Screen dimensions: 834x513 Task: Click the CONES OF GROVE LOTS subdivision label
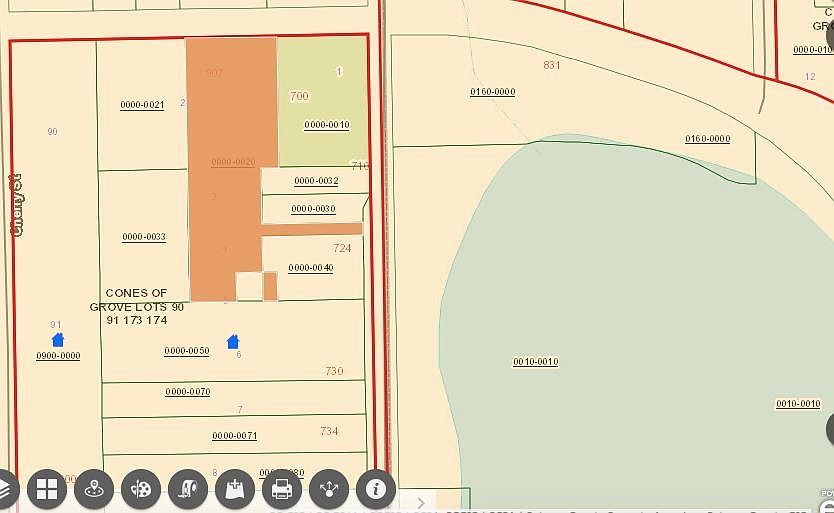pos(137,307)
